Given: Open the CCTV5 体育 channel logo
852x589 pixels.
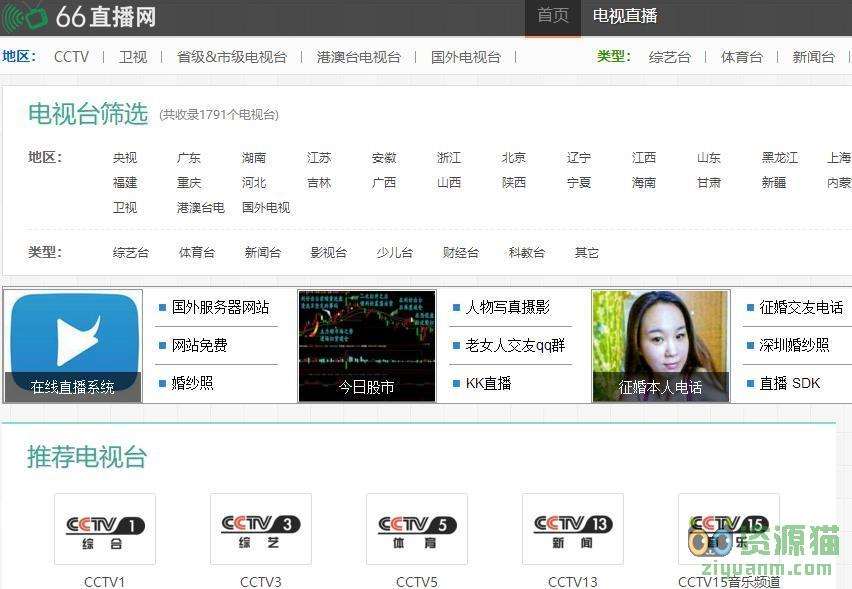Looking at the screenshot, I should point(417,529).
